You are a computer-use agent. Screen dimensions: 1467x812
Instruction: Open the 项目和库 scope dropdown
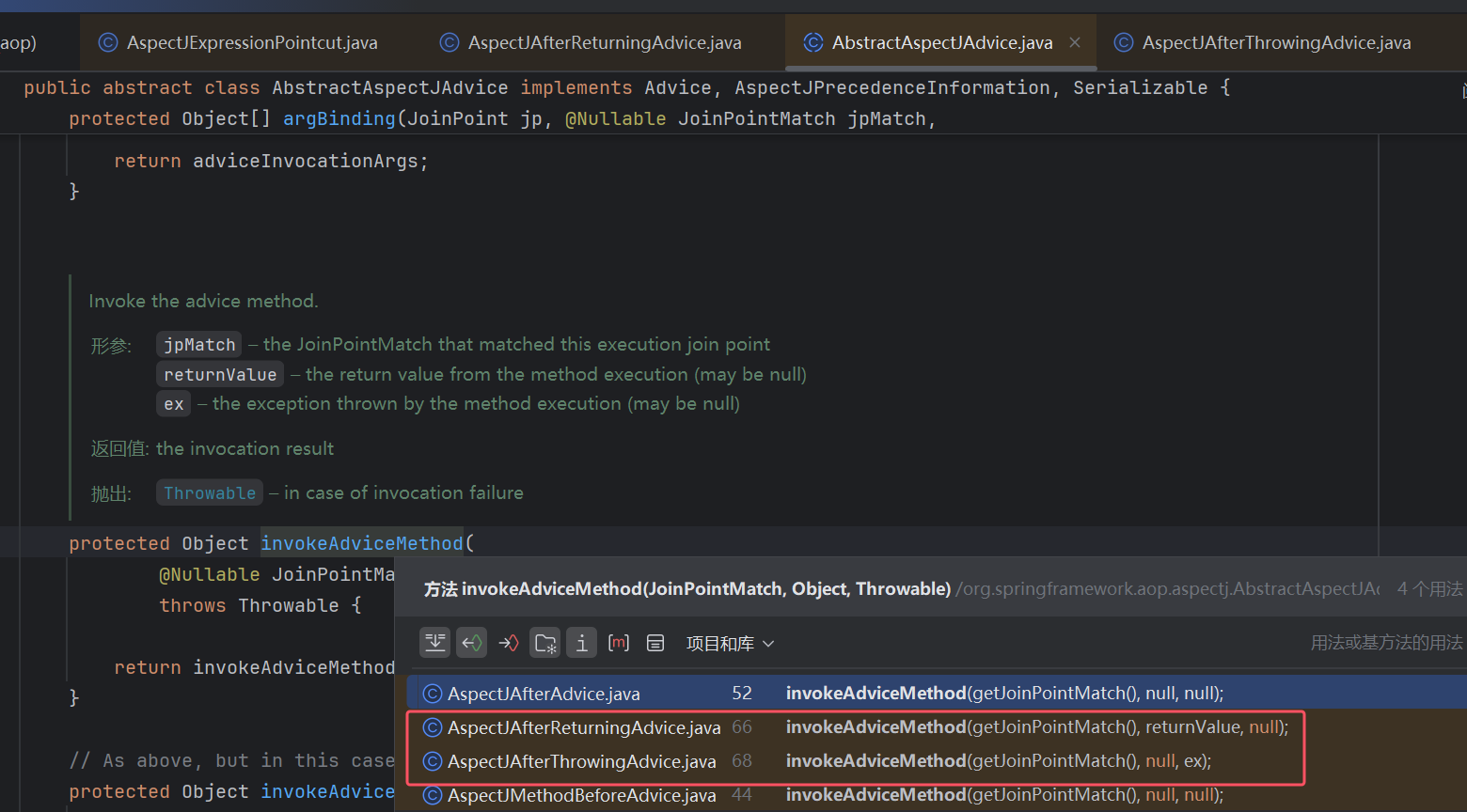(730, 644)
